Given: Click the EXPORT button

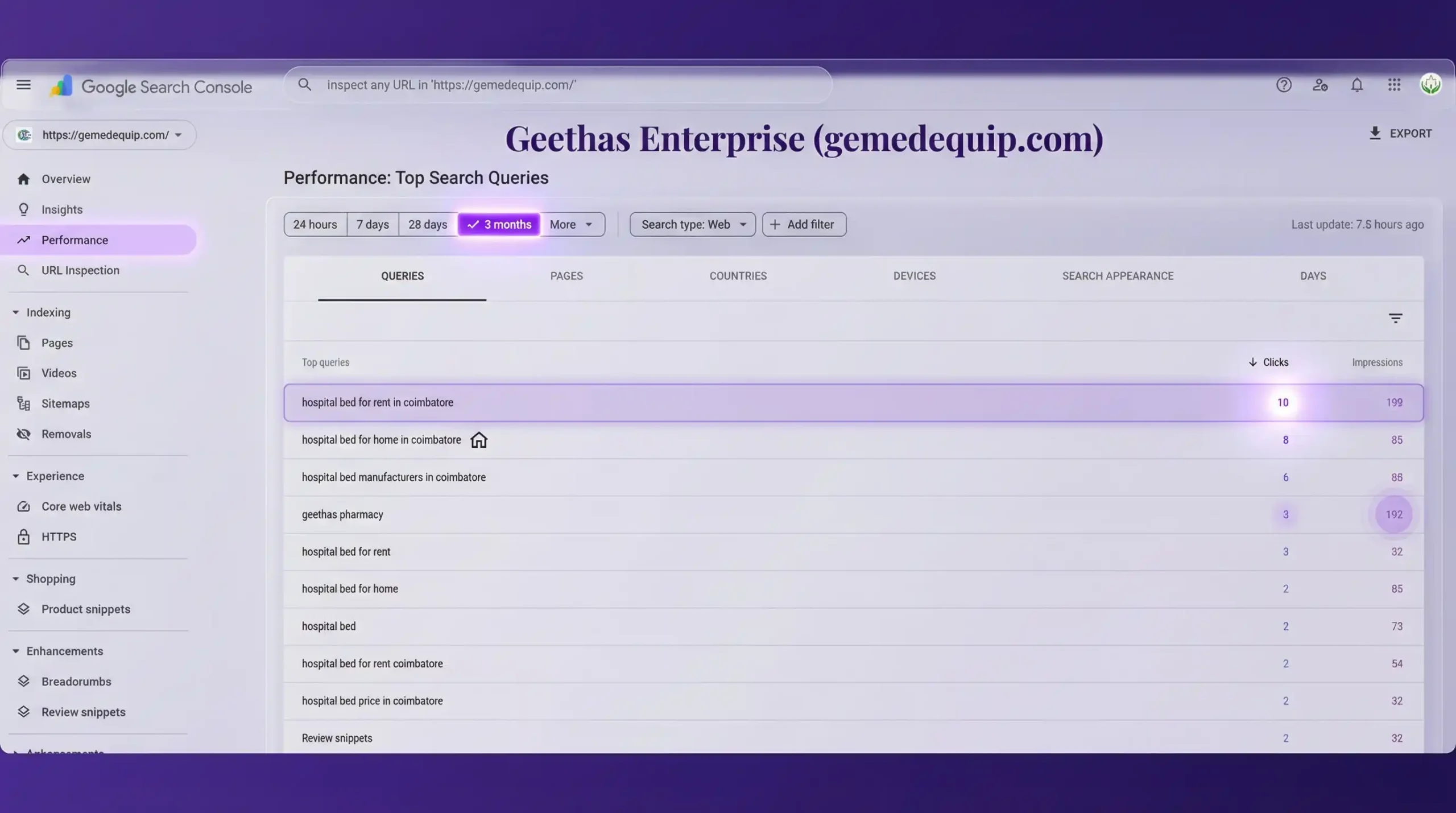Looking at the screenshot, I should click(x=1400, y=133).
